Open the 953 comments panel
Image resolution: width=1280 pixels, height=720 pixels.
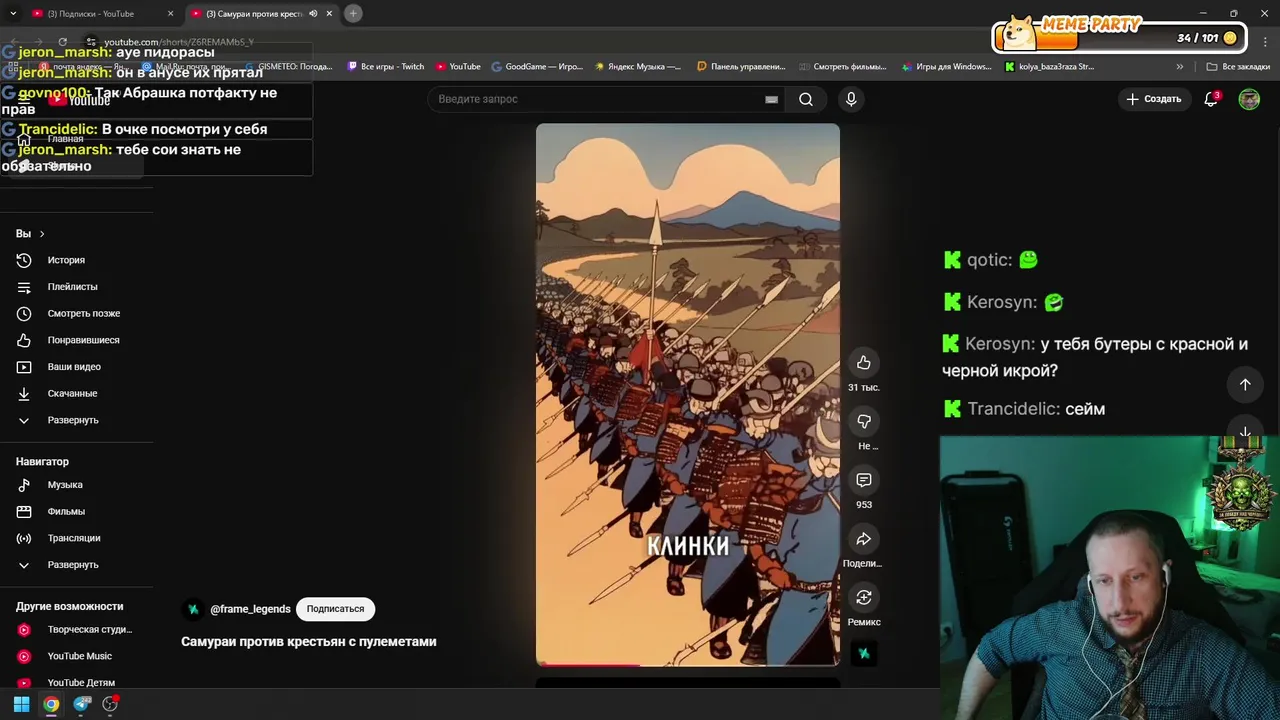pyautogui.click(x=864, y=480)
